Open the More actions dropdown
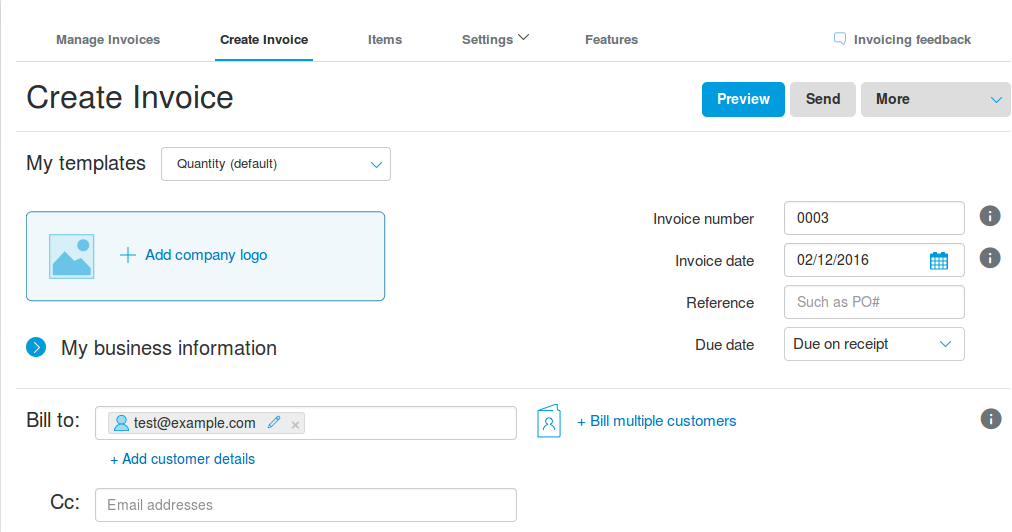 click(x=936, y=100)
